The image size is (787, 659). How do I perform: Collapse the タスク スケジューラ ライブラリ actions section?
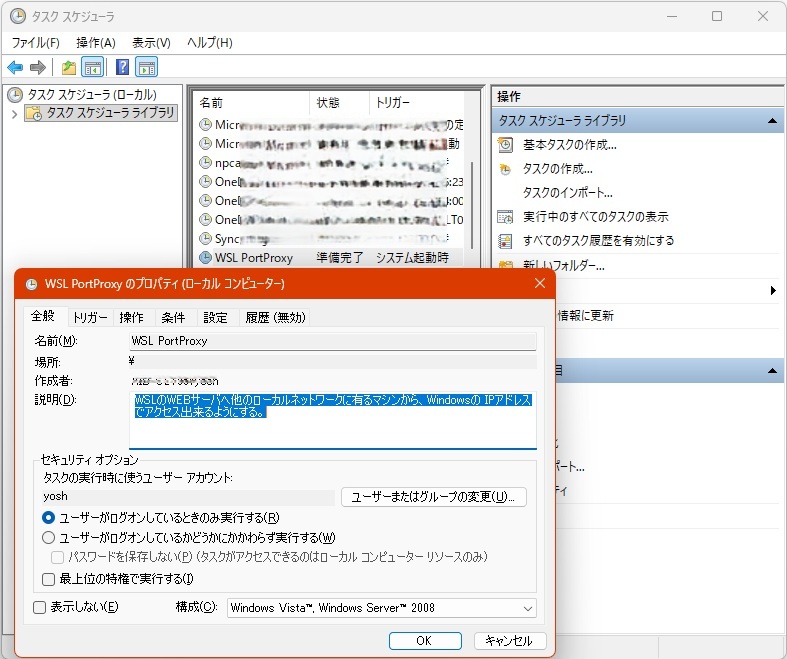(x=773, y=121)
